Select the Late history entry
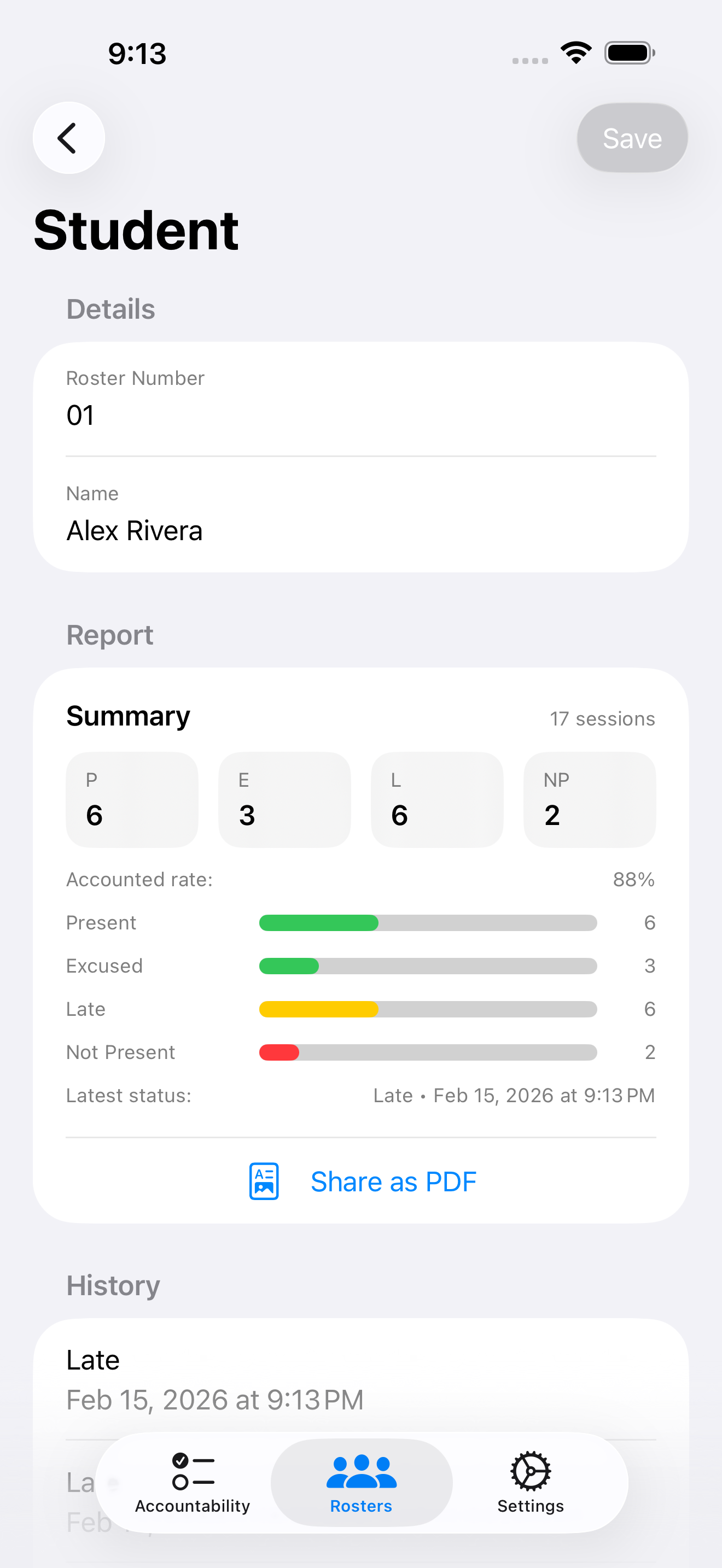This screenshot has height=1568, width=722. pyautogui.click(x=360, y=1379)
